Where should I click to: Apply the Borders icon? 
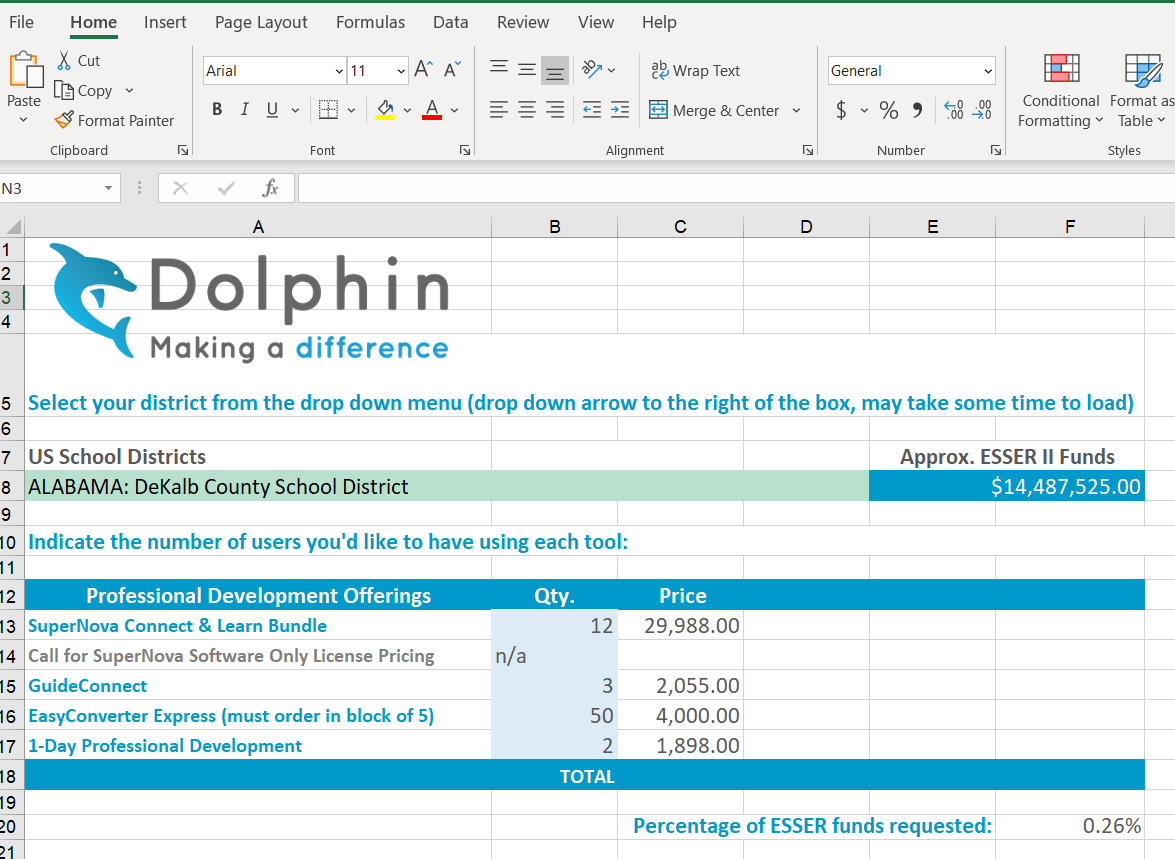click(328, 109)
